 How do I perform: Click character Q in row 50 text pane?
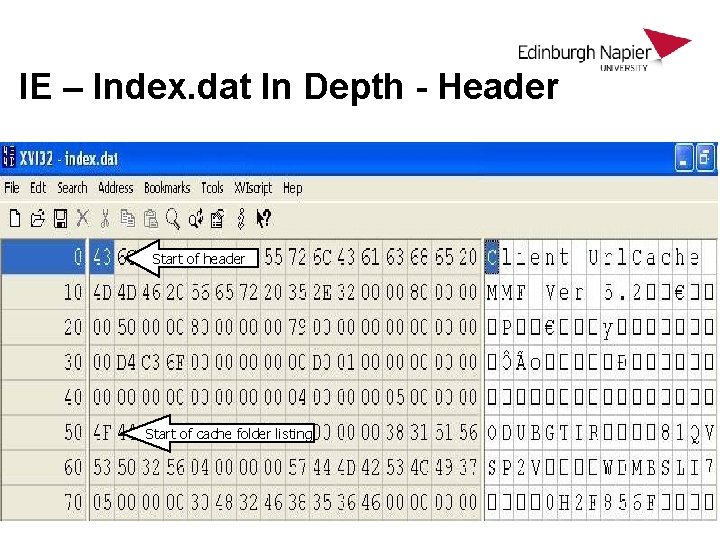(695, 433)
